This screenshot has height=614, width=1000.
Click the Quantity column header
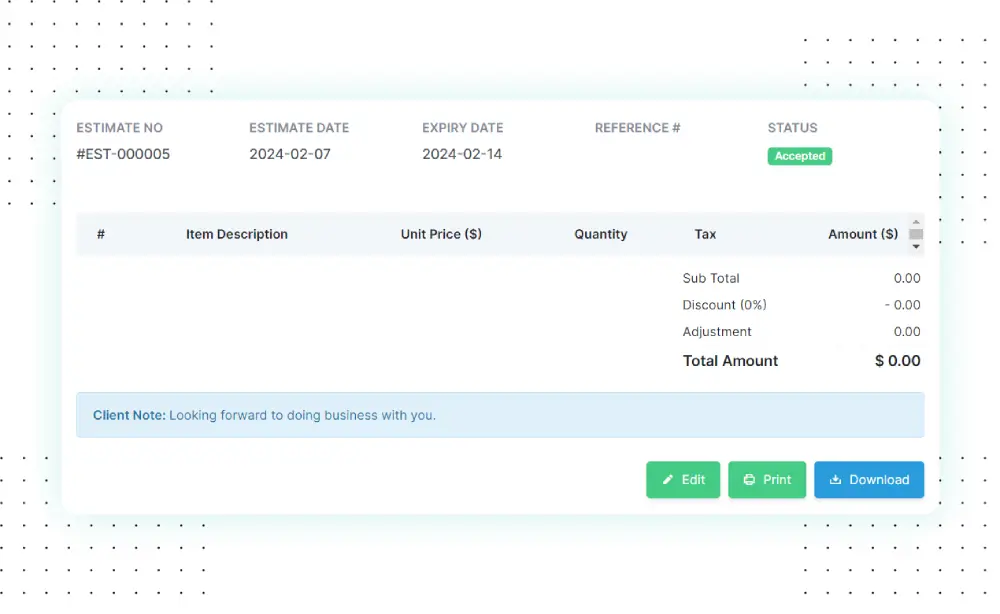tap(601, 234)
